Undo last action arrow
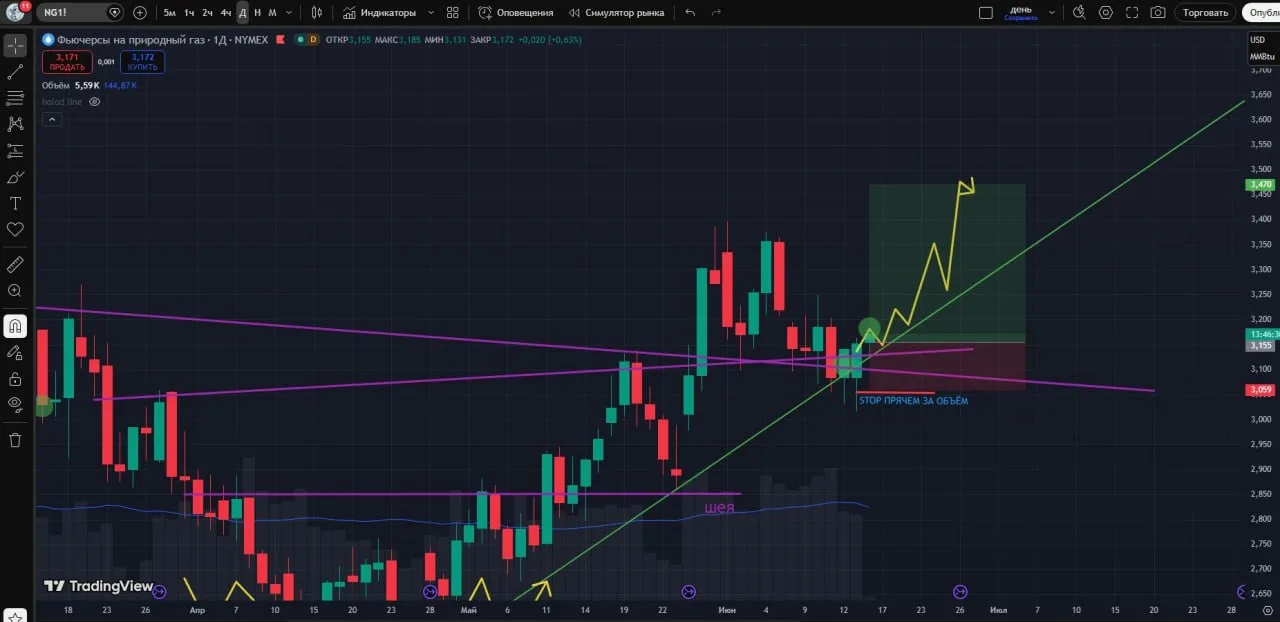This screenshot has width=1280, height=622. [x=690, y=13]
